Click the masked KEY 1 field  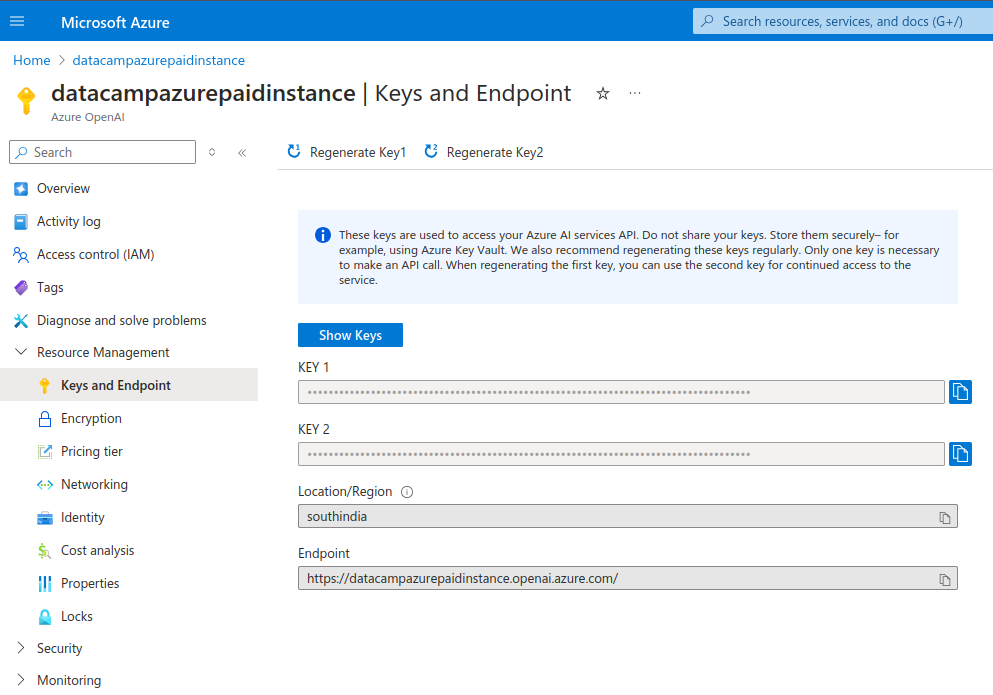tap(621, 392)
